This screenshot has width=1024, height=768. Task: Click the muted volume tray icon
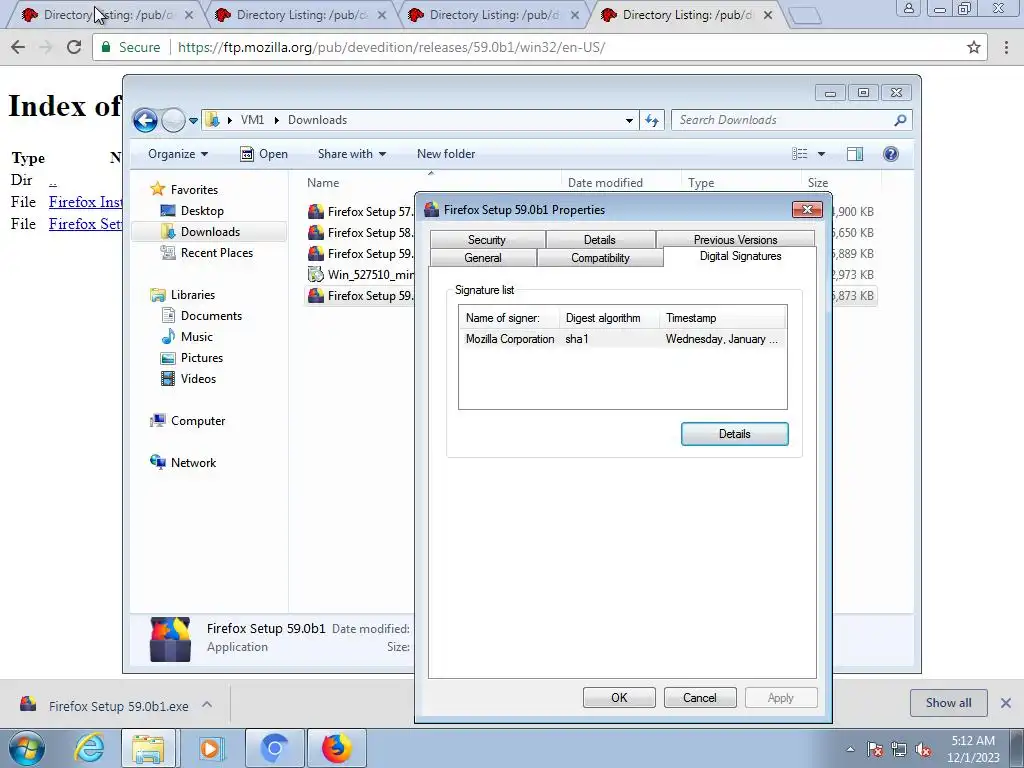(x=923, y=749)
